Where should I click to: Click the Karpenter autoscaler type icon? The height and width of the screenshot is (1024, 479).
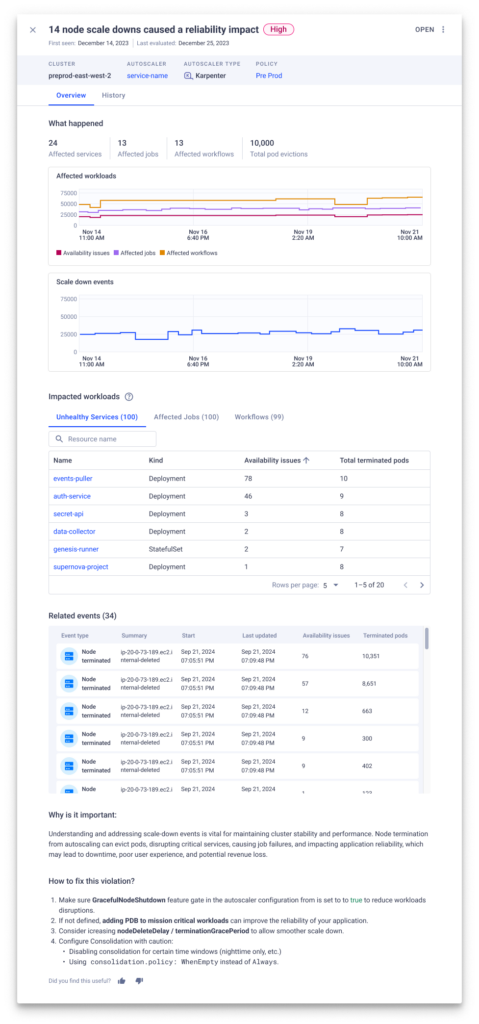[x=188, y=76]
